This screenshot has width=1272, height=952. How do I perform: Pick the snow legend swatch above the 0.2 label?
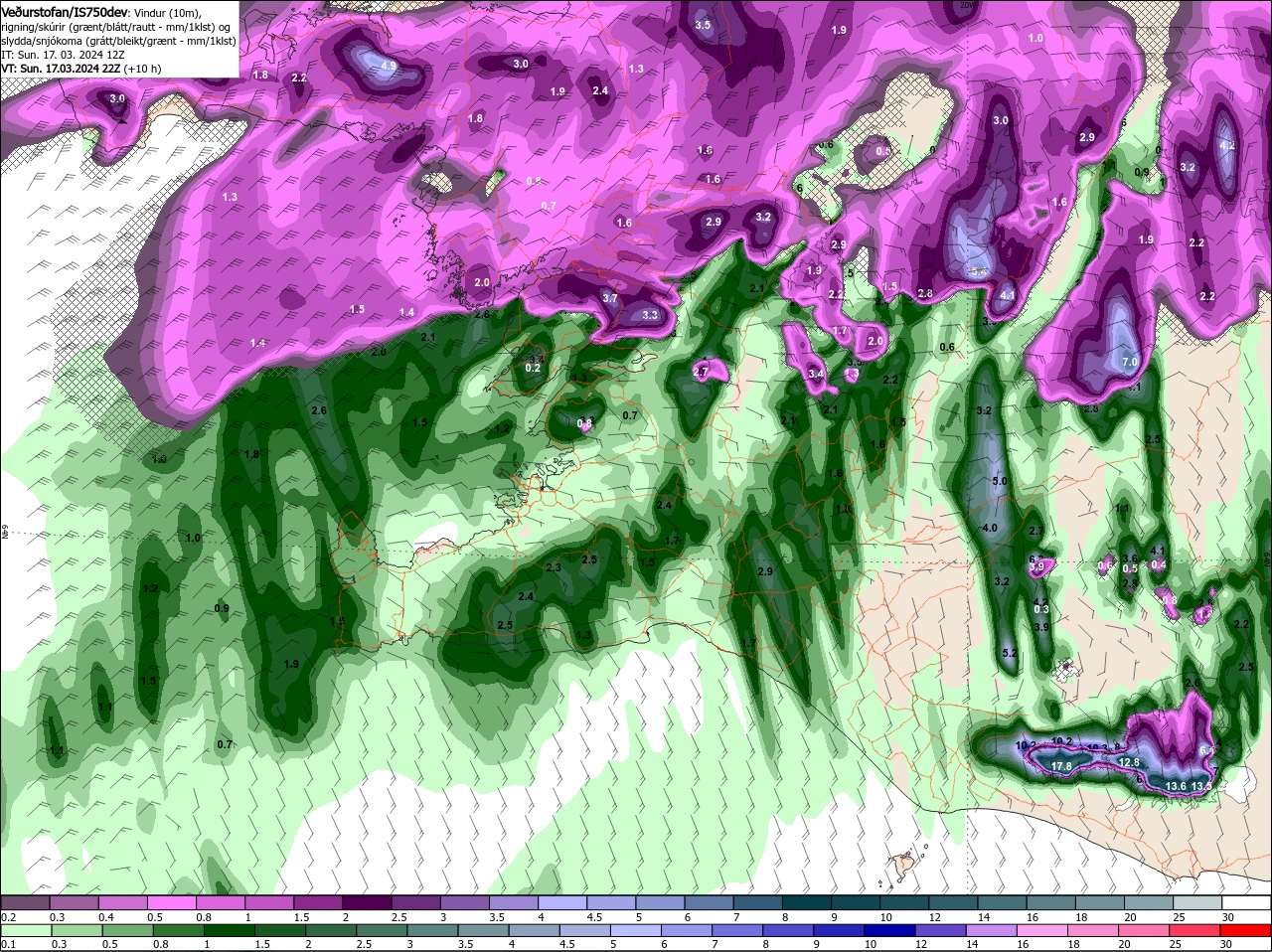pos(25,902)
